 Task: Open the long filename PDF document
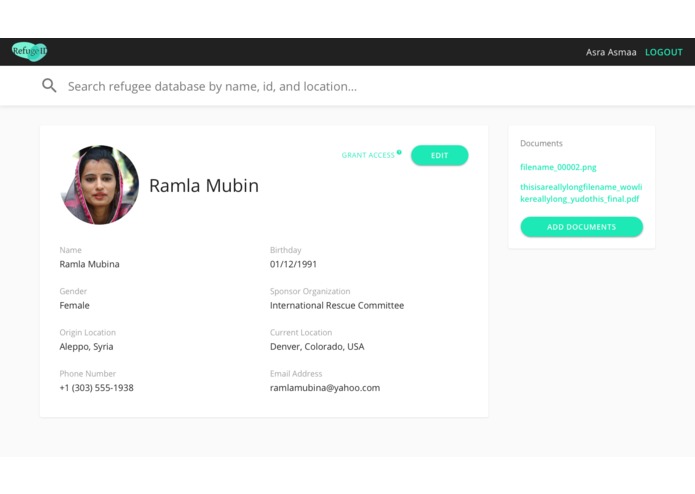point(581,193)
